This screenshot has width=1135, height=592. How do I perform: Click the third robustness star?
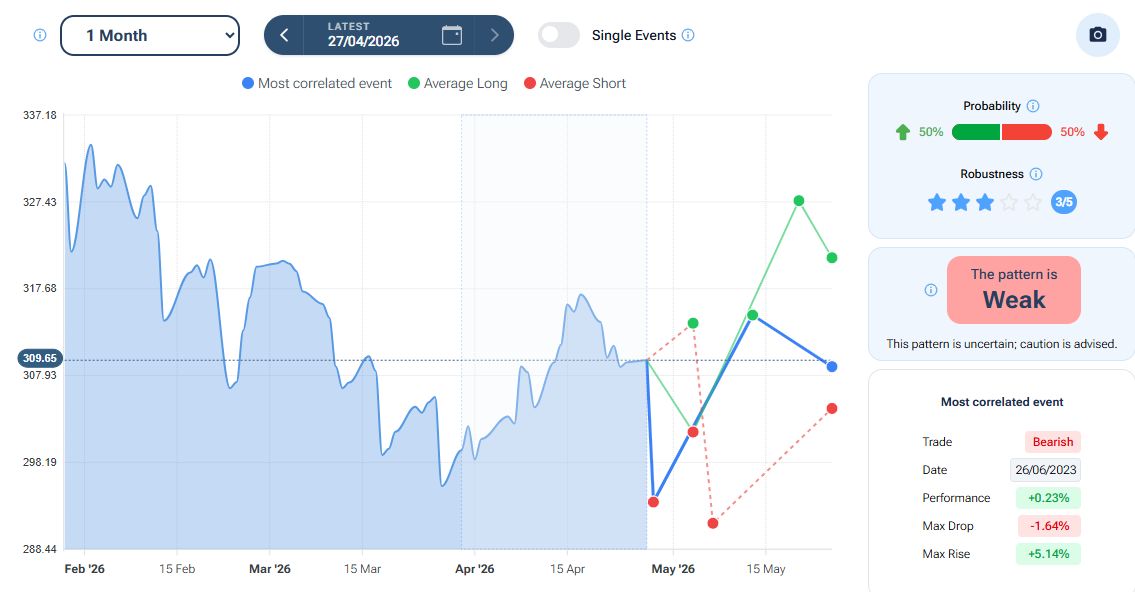[x=985, y=203]
